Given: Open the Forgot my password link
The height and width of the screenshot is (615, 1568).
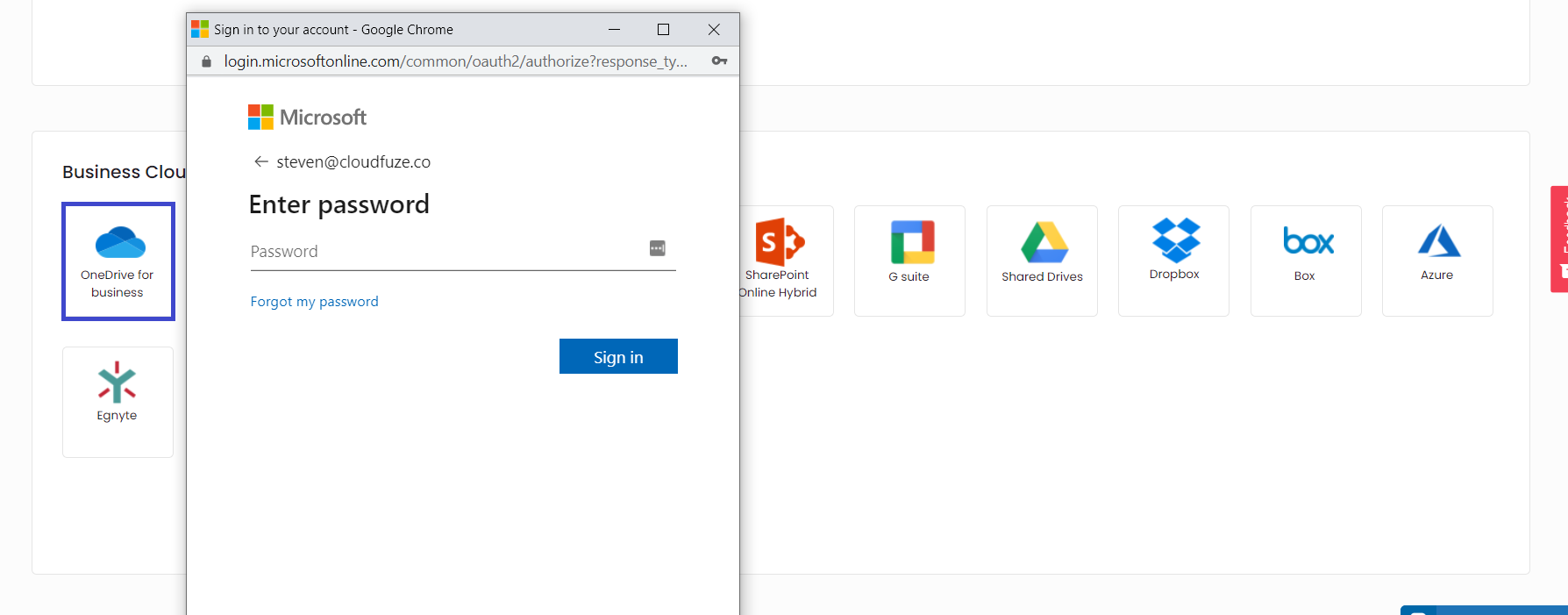Looking at the screenshot, I should click(x=314, y=301).
